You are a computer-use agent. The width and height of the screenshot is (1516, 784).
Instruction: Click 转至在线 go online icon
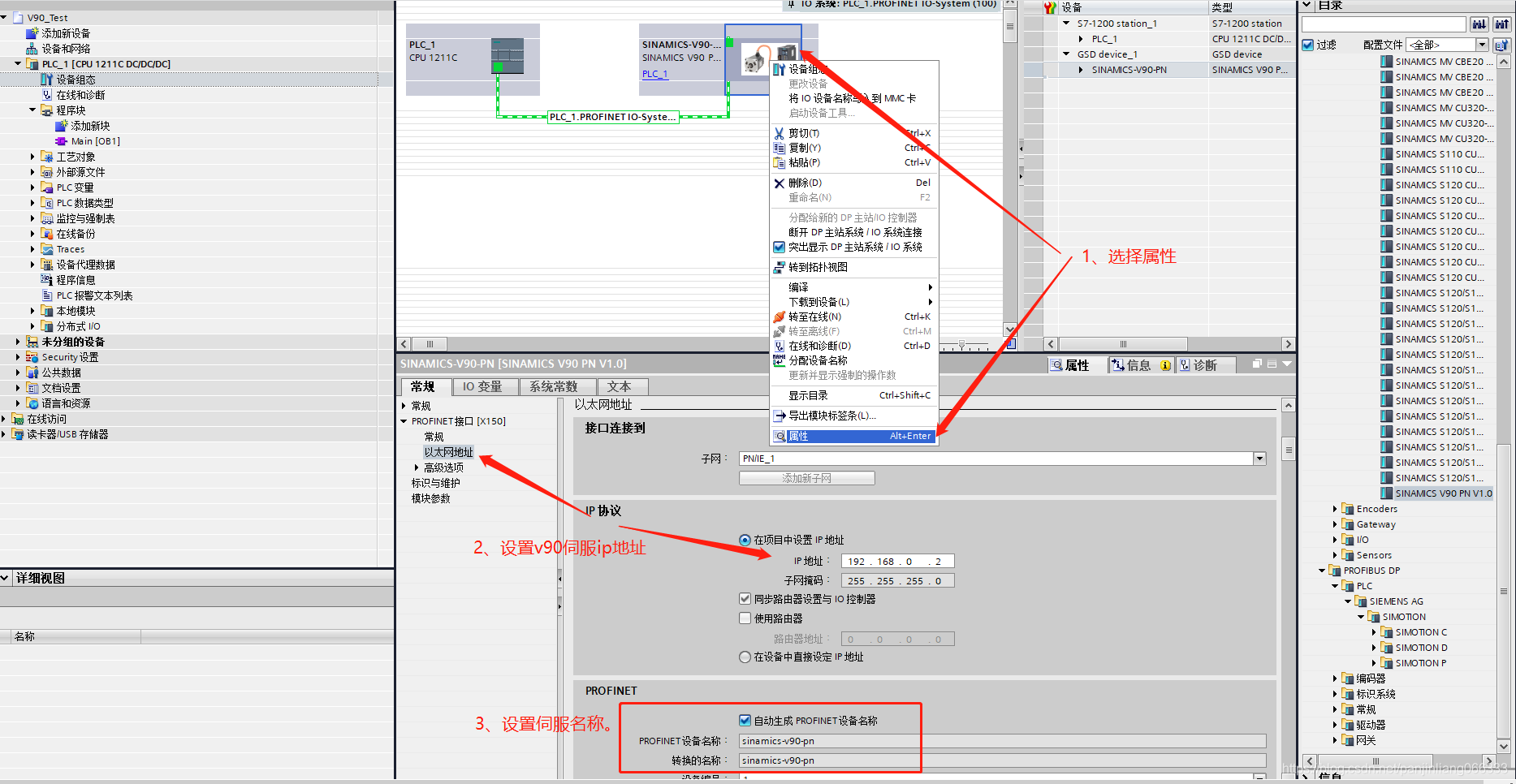(x=780, y=317)
